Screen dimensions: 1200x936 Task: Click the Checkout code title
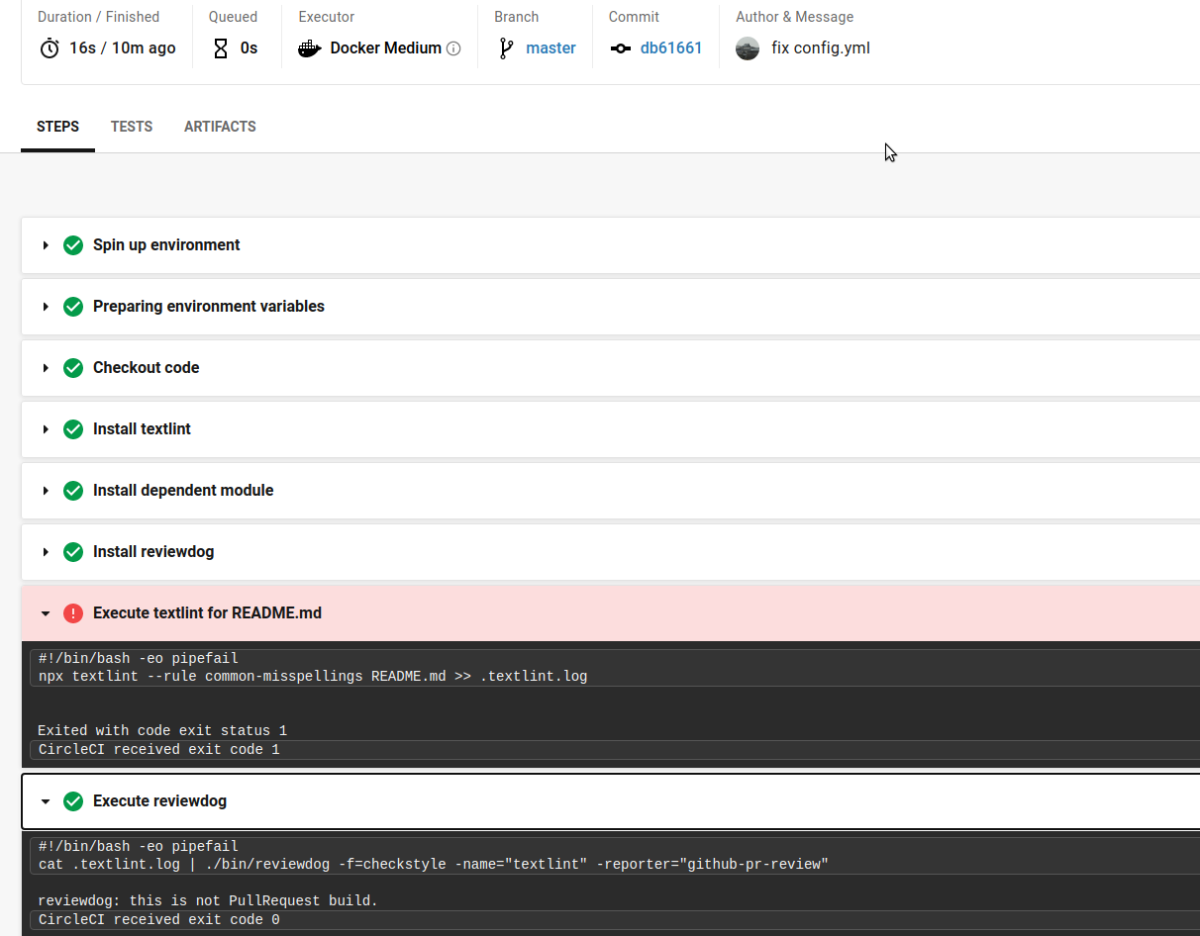[146, 368]
